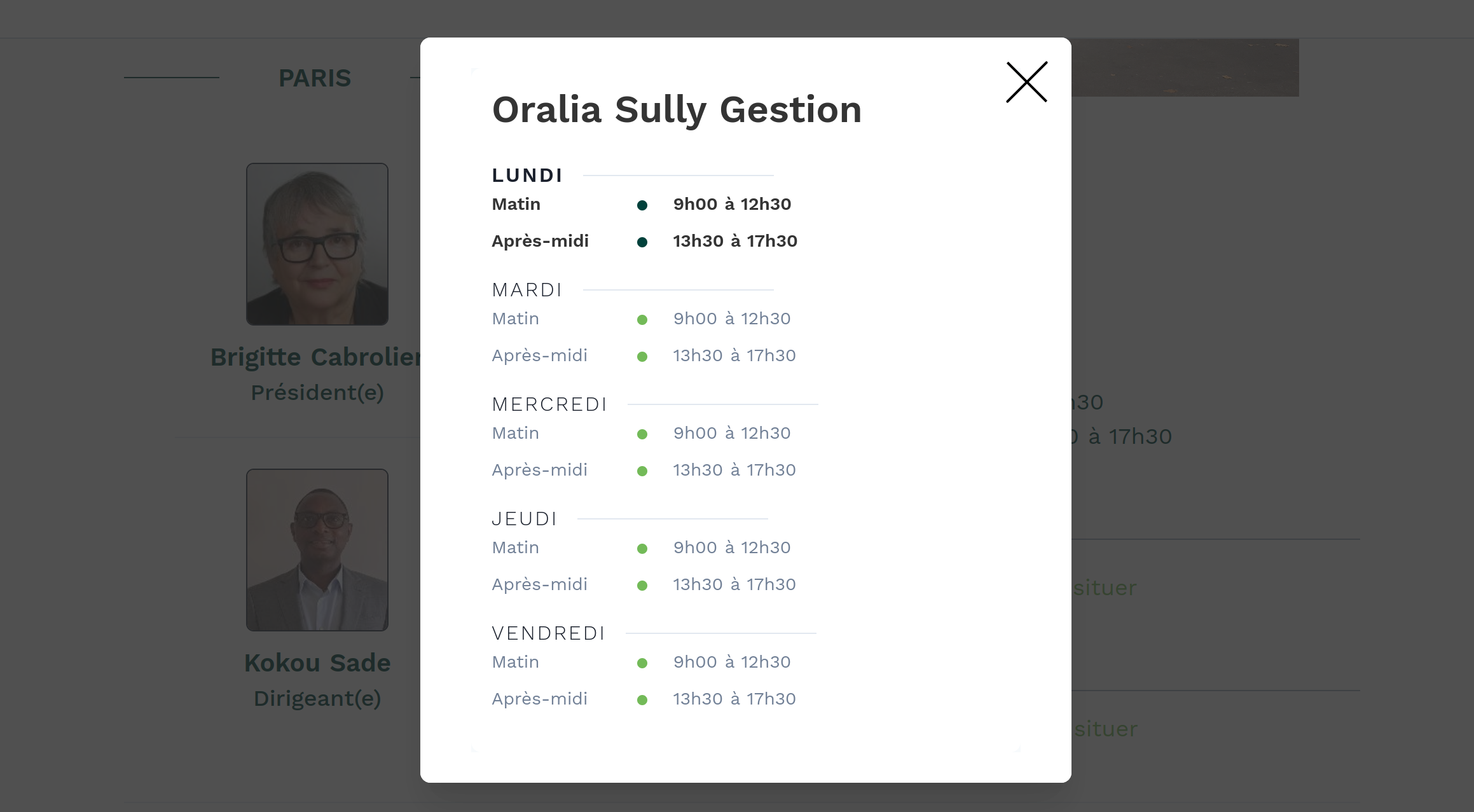The width and height of the screenshot is (1474, 812).
Task: Select the LUNDI day heading
Action: click(x=527, y=175)
